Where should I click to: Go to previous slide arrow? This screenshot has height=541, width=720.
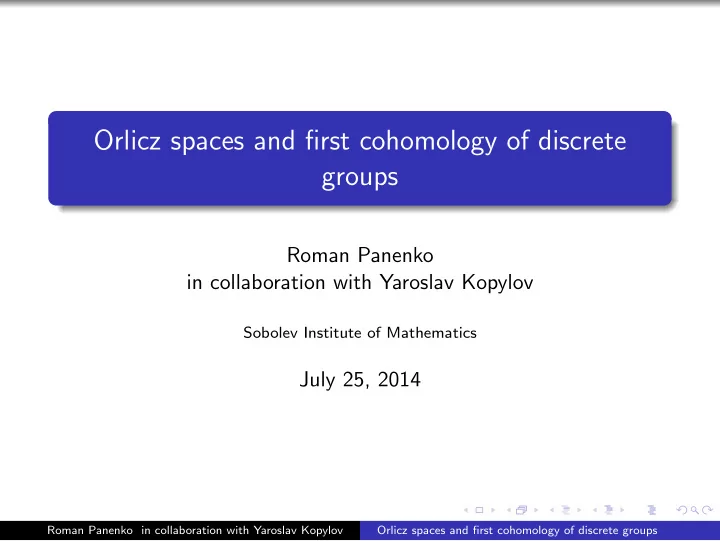click(466, 510)
